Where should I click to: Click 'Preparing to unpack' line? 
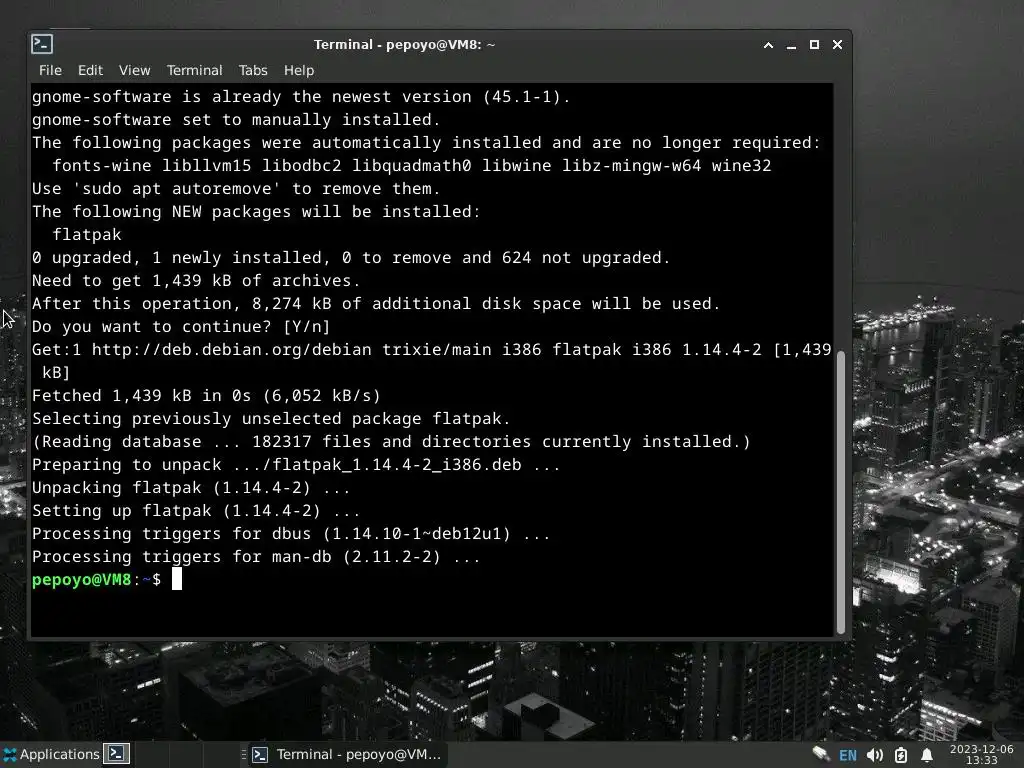coord(296,464)
